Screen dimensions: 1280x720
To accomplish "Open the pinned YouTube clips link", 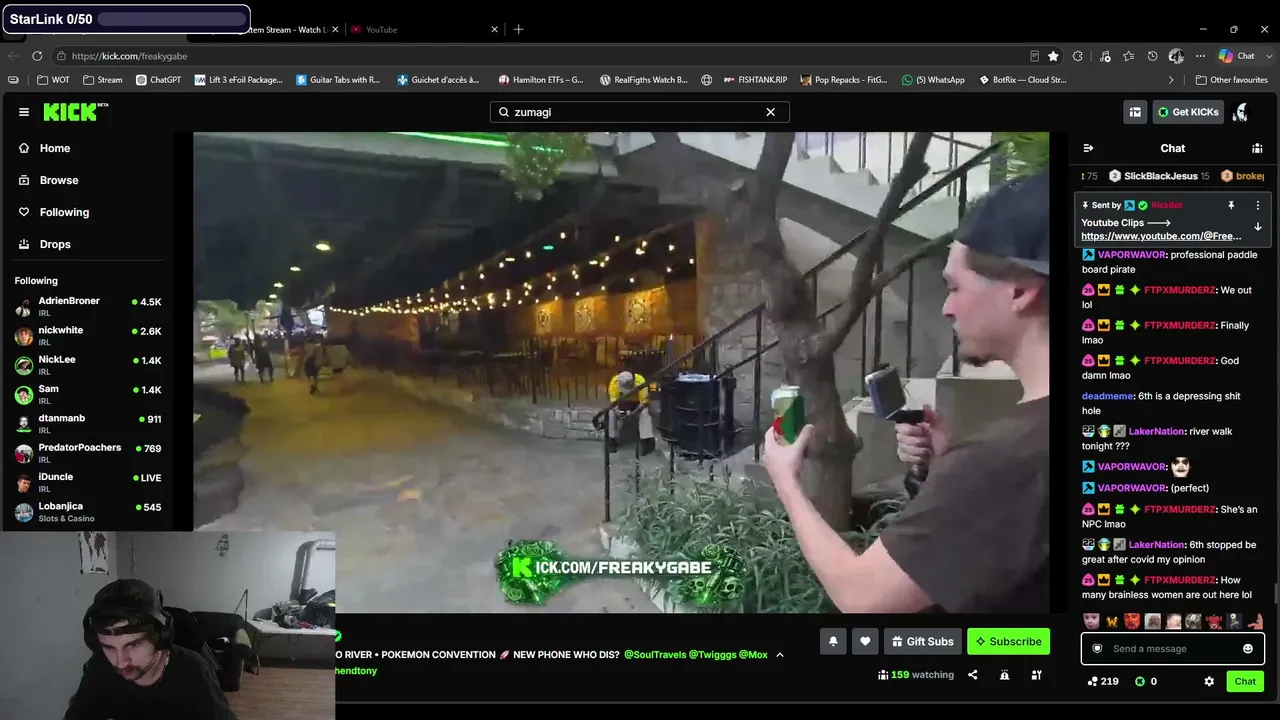I will (x=1161, y=236).
